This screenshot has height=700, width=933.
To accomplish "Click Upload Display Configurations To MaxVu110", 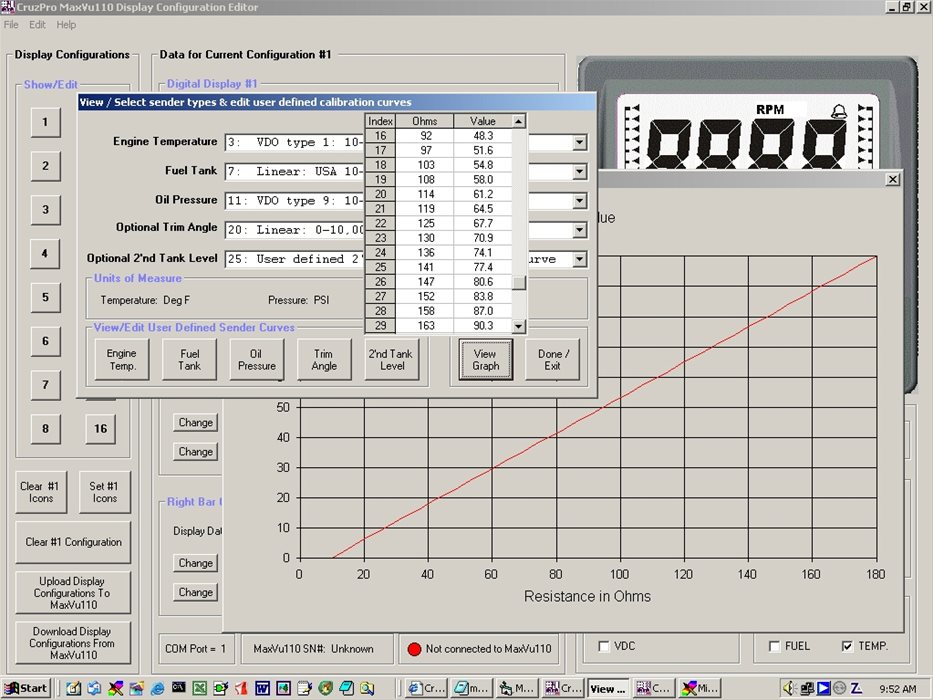I will pyautogui.click(x=73, y=593).
